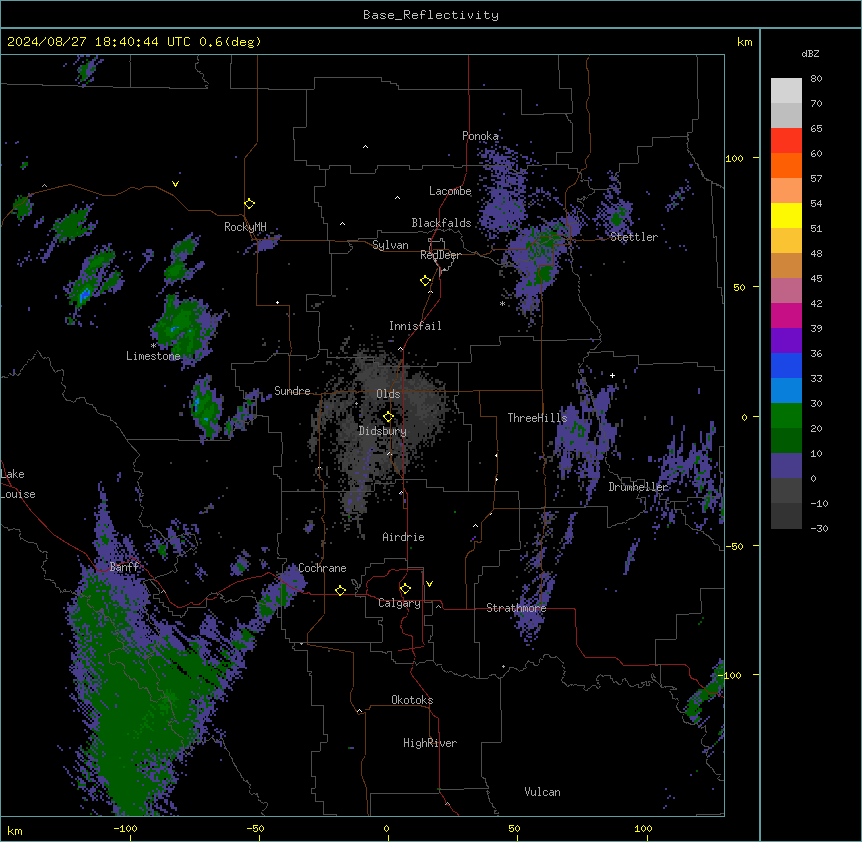Viewport: 862px width, 842px height.
Task: Select the light gray 70-80 dBZ legend swatch
Action: [x=786, y=91]
